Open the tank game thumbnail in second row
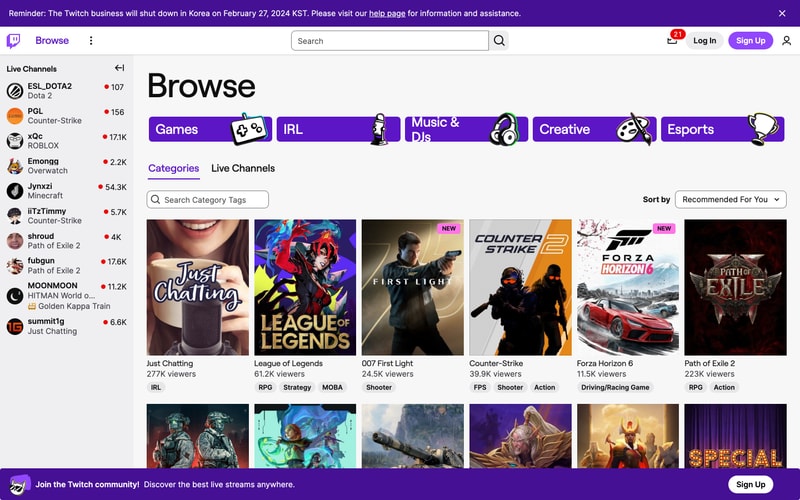800x500 pixels. click(x=413, y=436)
